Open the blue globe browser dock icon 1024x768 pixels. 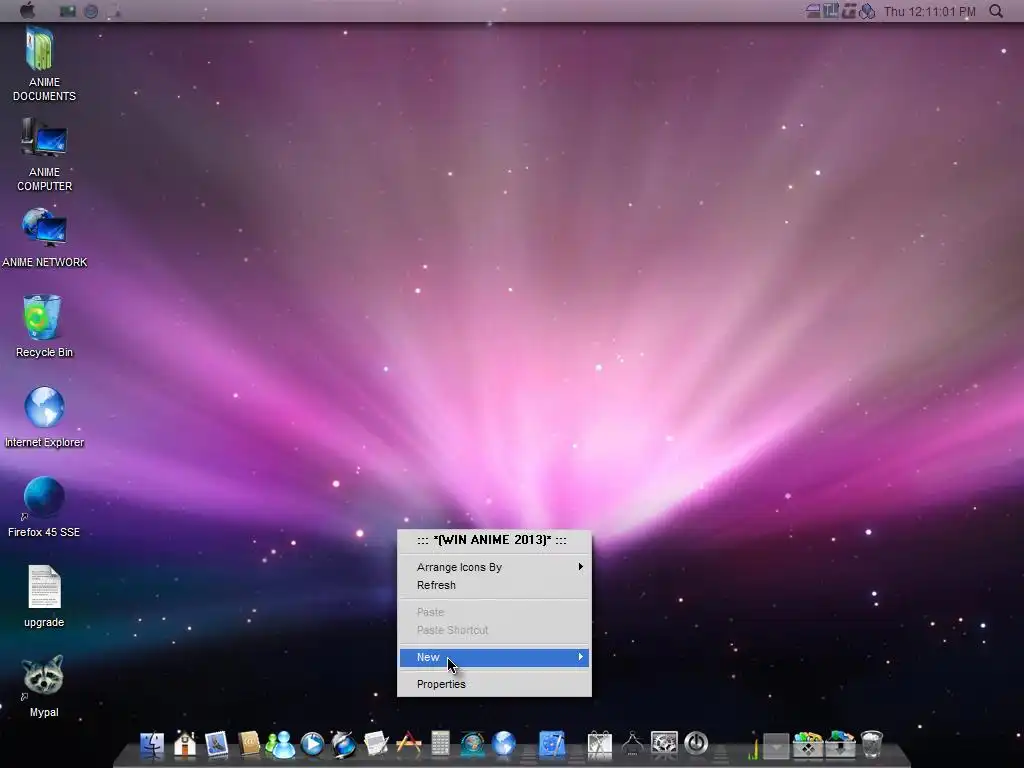pyautogui.click(x=504, y=744)
